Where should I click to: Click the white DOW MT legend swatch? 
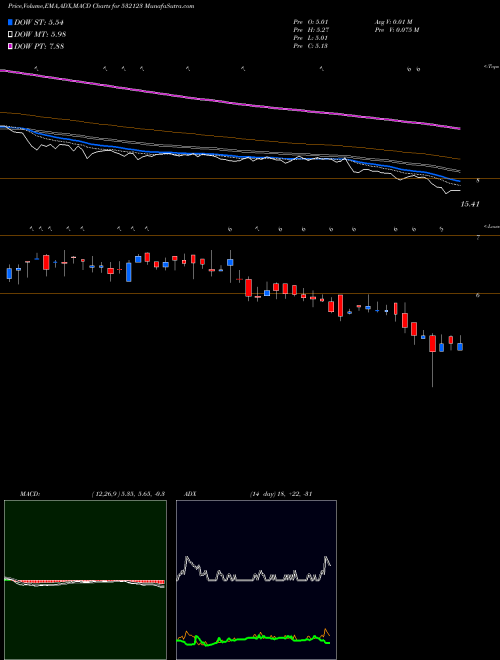point(11,35)
